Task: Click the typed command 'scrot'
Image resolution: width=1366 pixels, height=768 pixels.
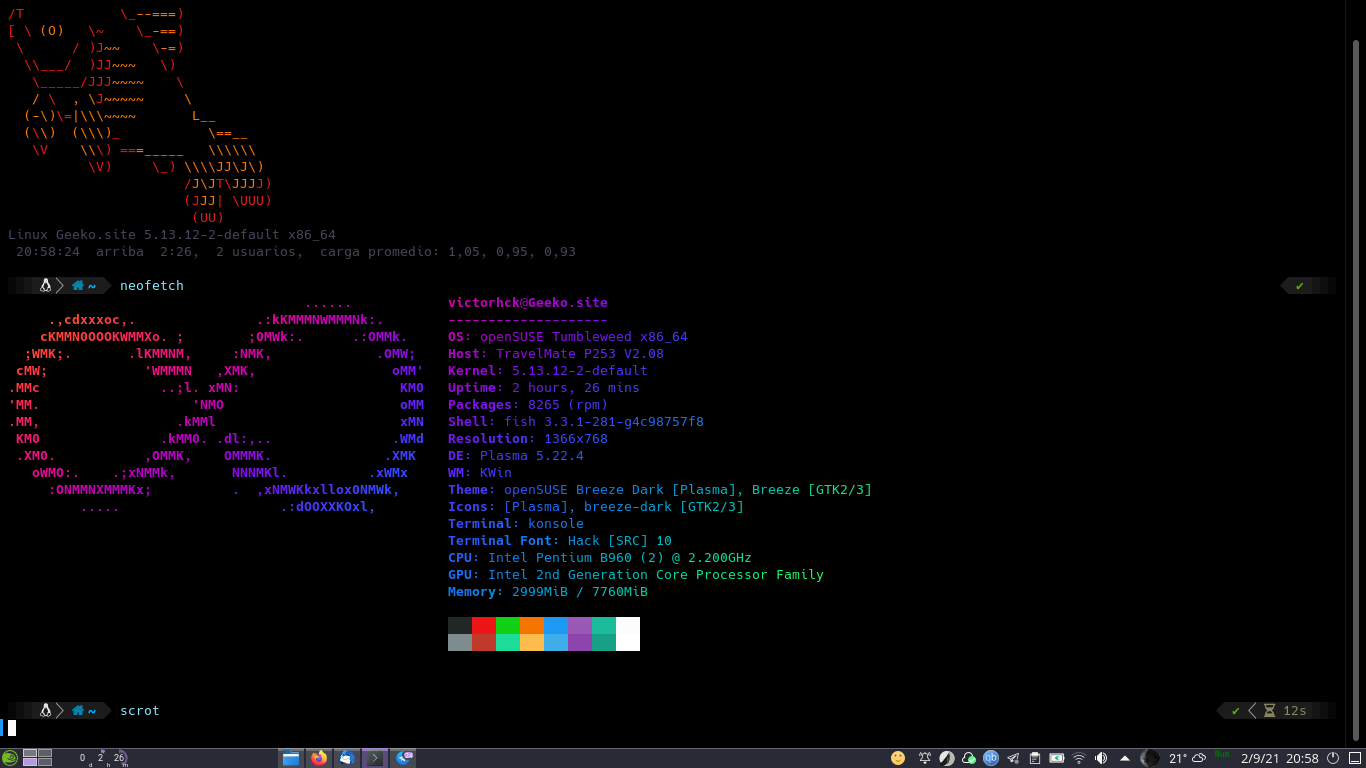Action: (x=140, y=711)
